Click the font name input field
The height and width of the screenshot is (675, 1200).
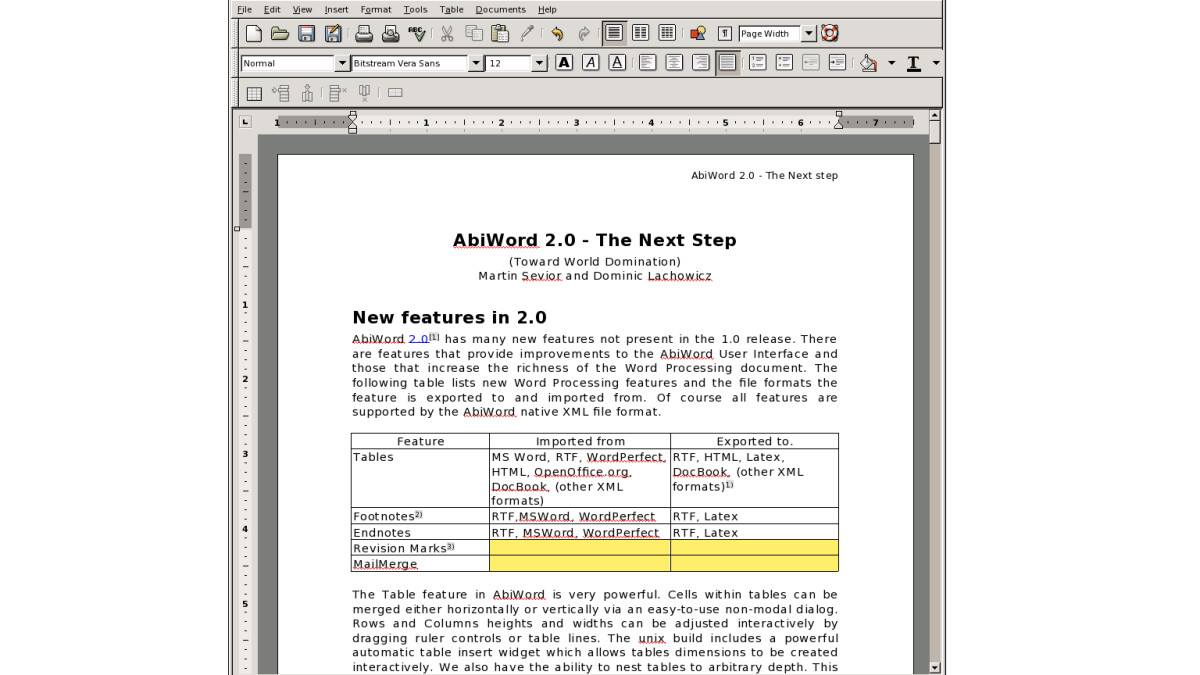409,63
